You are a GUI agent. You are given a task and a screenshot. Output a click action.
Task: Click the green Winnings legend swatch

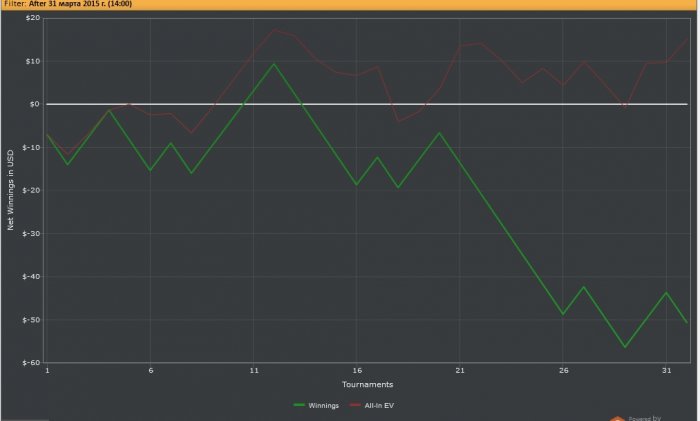coord(299,405)
